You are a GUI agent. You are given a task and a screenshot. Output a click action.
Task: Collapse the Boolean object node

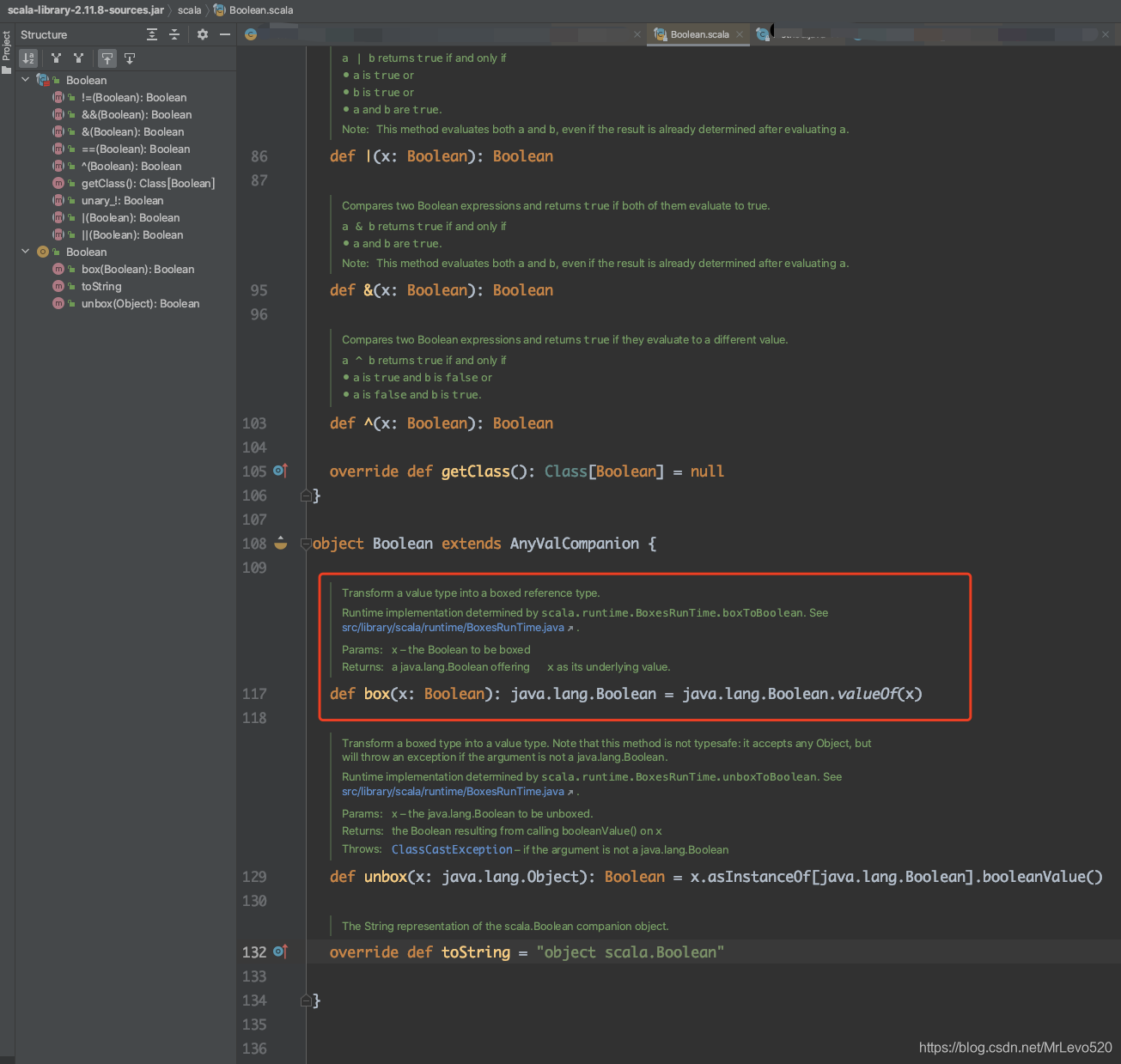tap(26, 252)
